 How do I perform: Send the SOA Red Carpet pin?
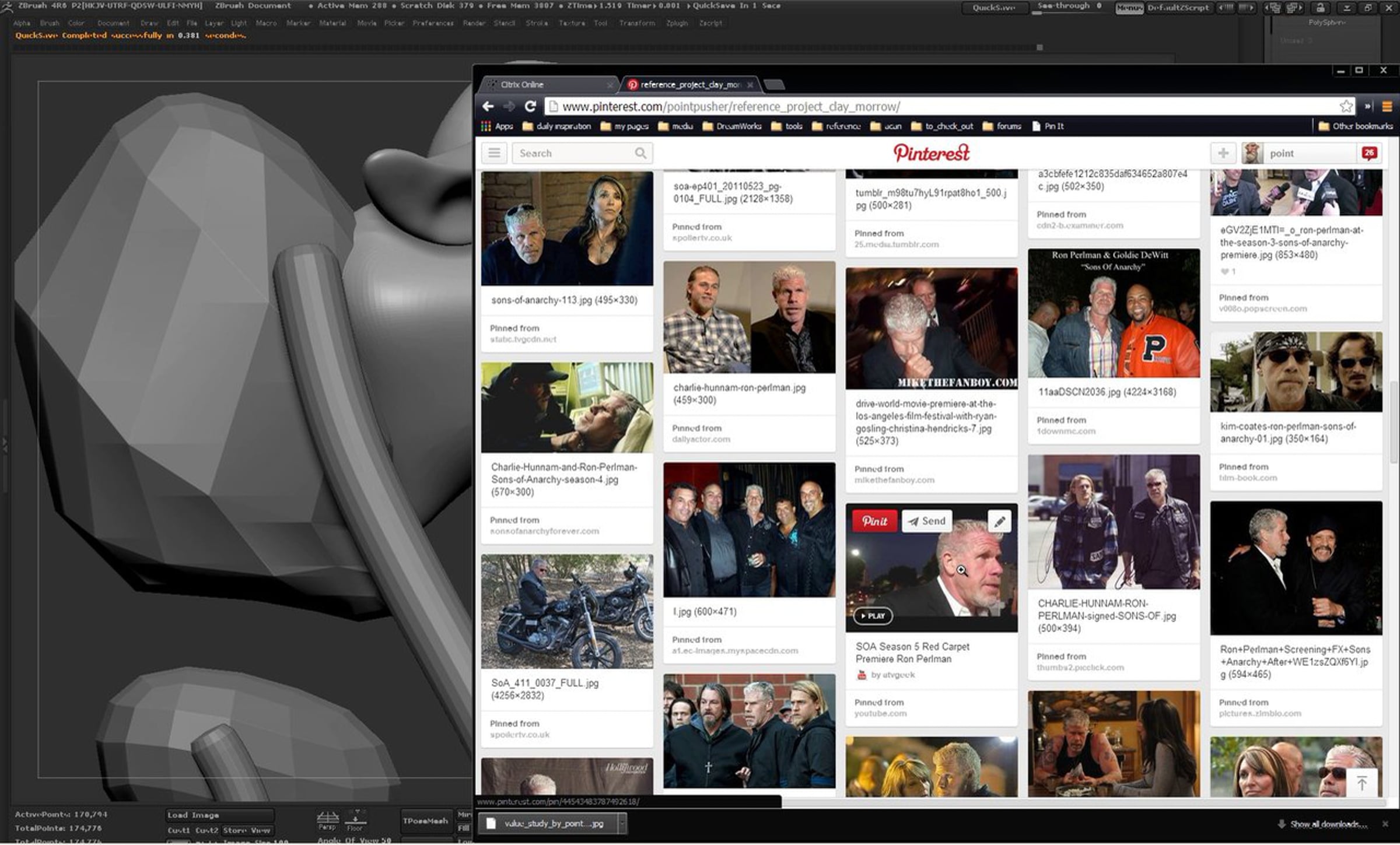click(927, 521)
